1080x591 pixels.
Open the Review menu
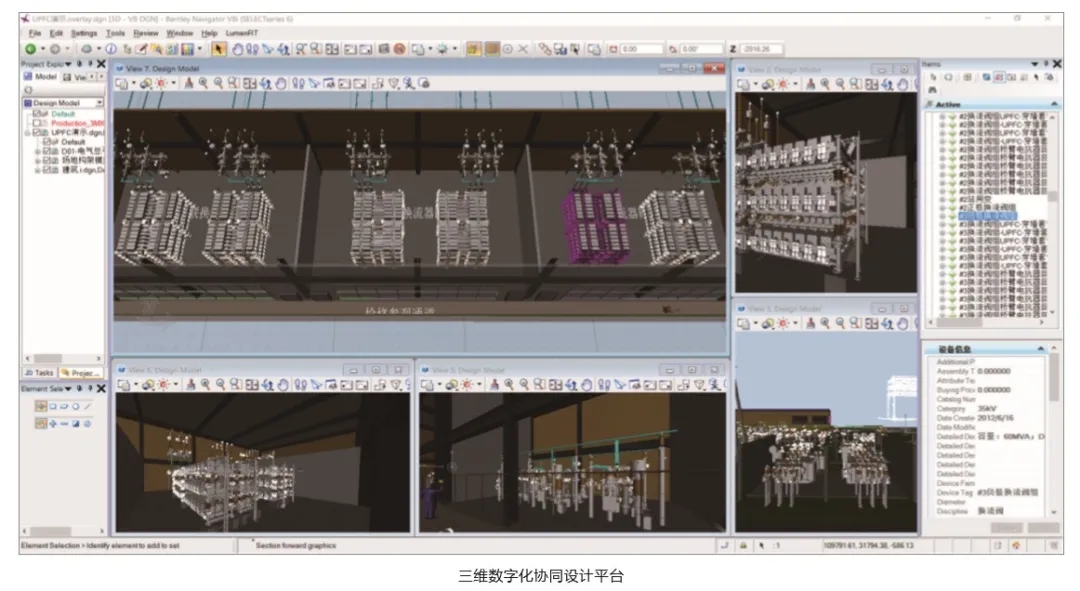pos(146,33)
